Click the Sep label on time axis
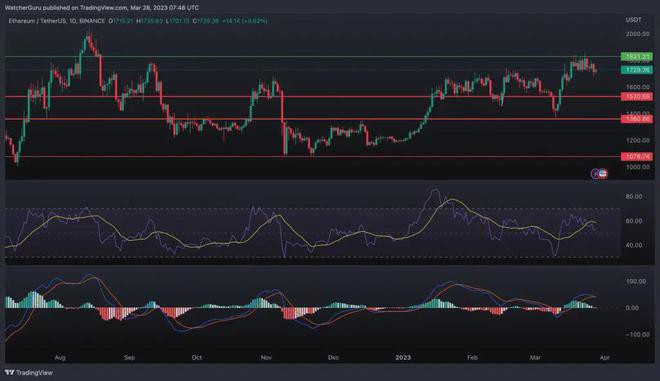Screen dimensions: 660x381 pos(129,357)
